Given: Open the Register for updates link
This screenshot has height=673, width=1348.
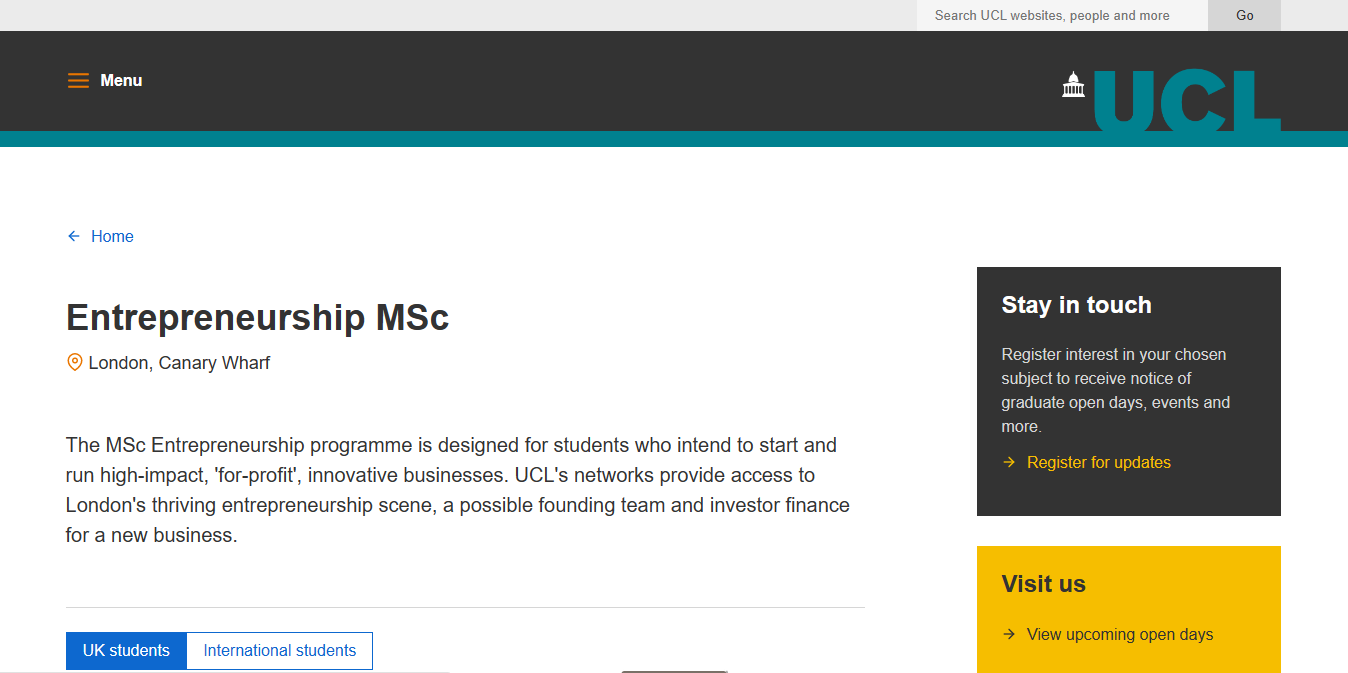Looking at the screenshot, I should [x=1098, y=462].
